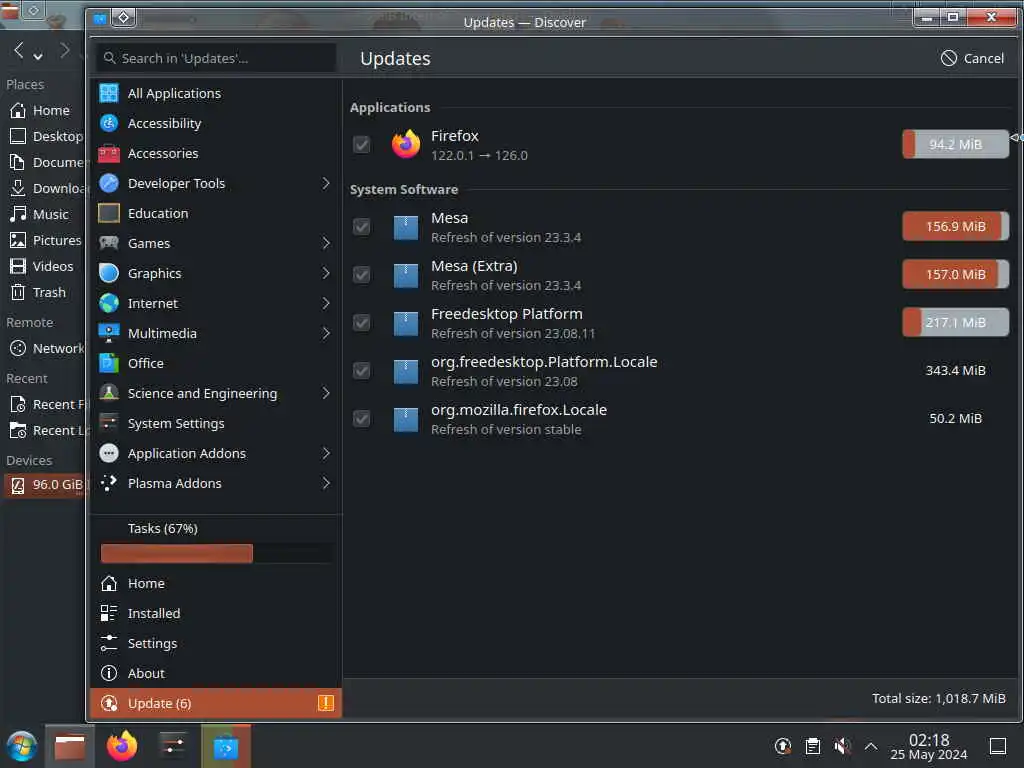
Task: Click the Games controller icon
Action: (x=109, y=244)
